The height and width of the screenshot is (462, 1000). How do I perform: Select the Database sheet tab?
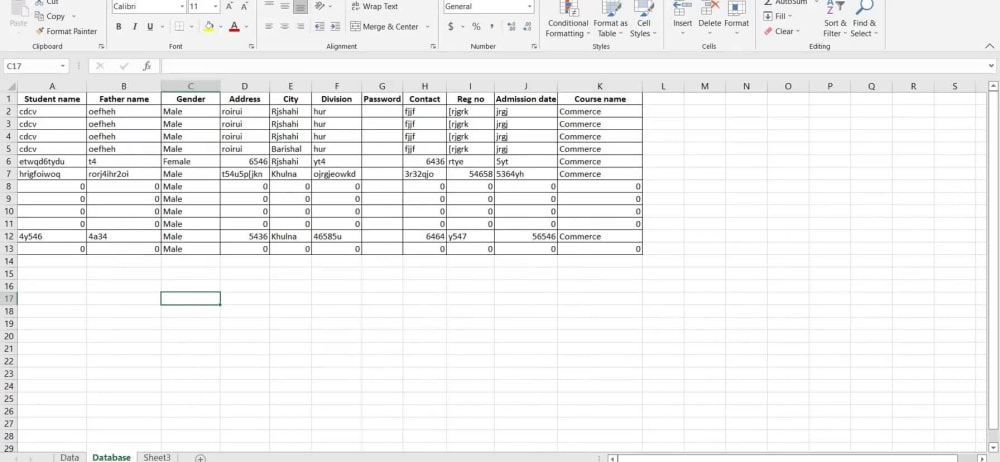[112, 457]
